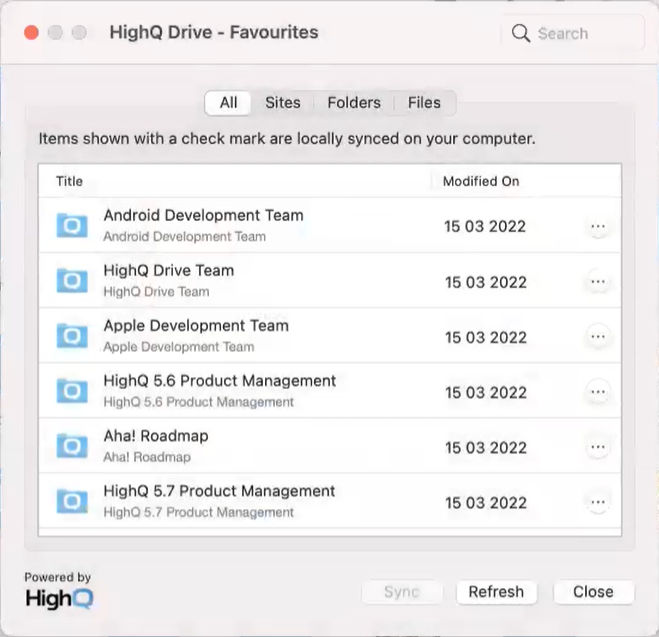
Task: Click the search magnifier icon
Action: click(521, 33)
